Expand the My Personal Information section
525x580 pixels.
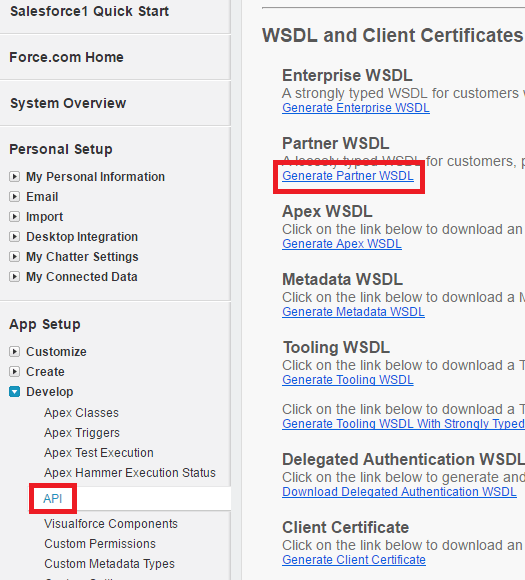14,177
